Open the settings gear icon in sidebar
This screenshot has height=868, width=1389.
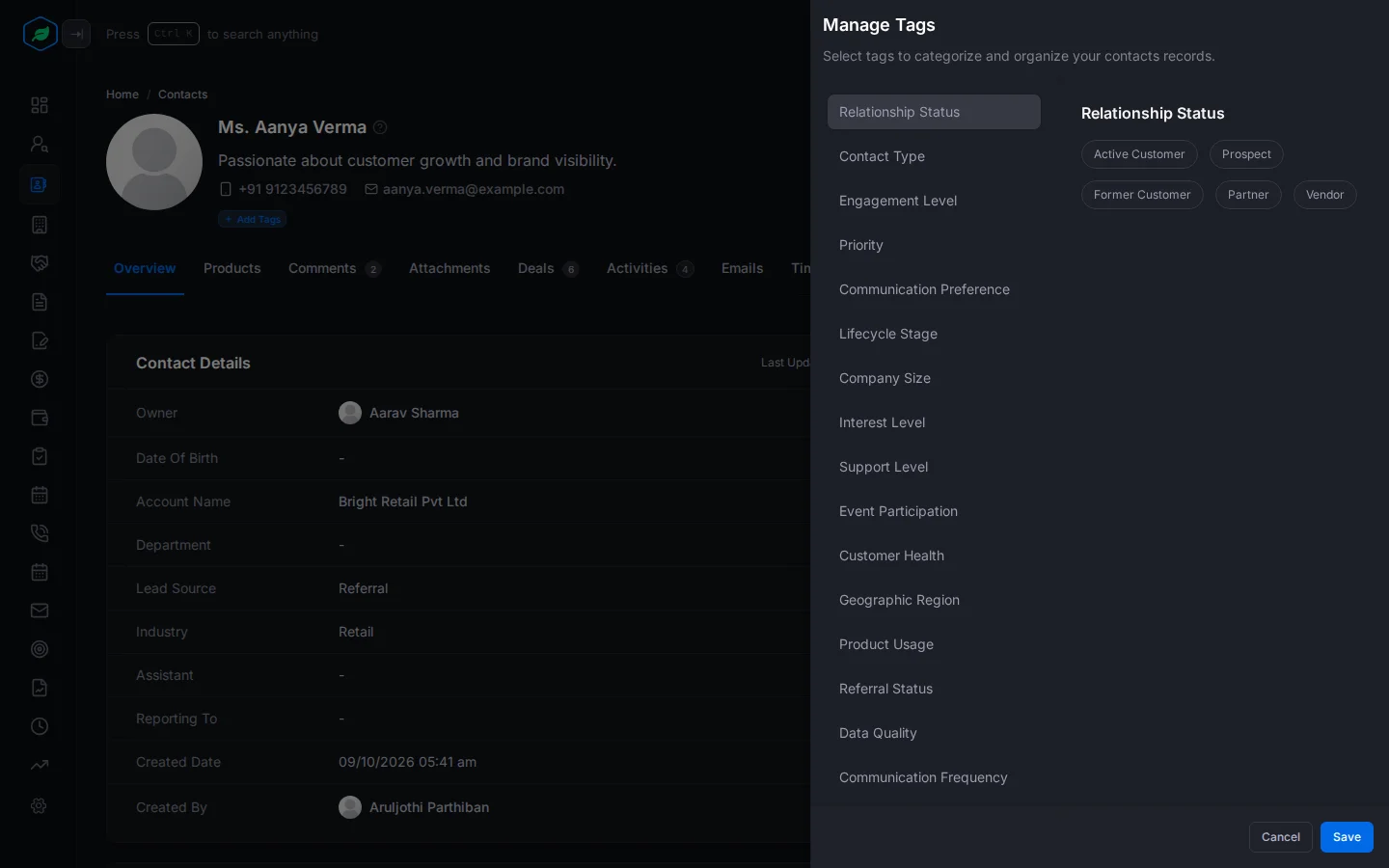tap(40, 805)
